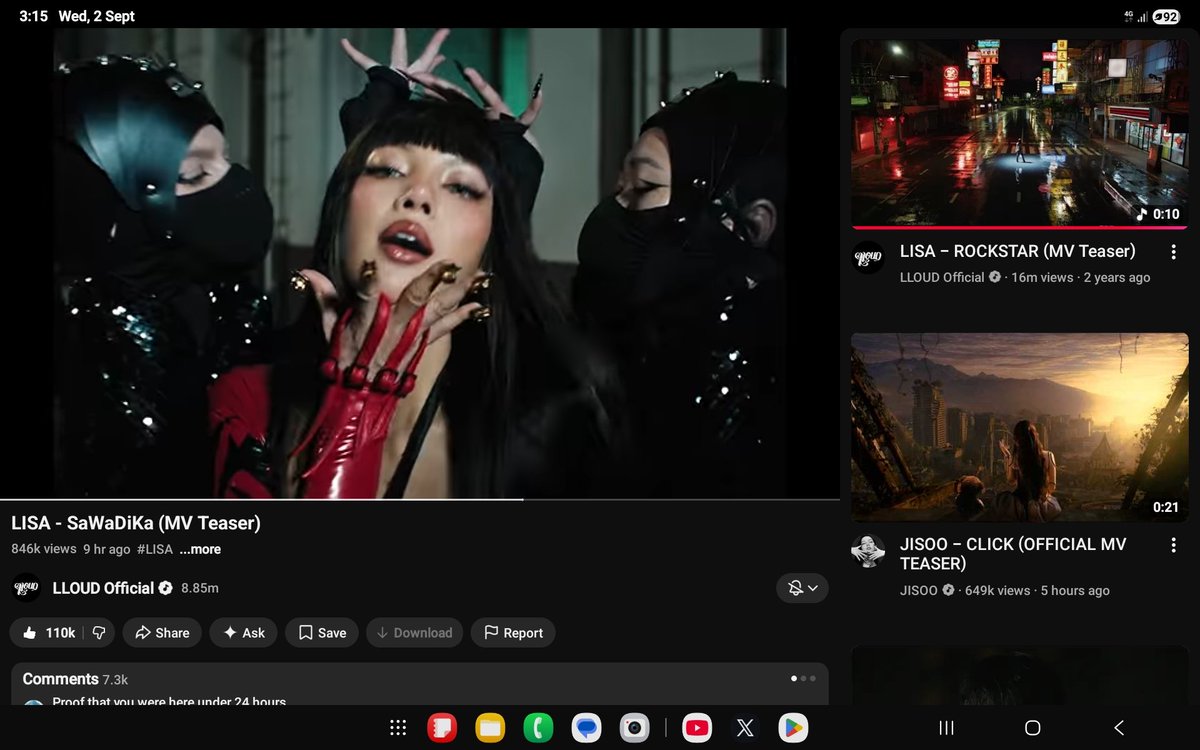Tap the 0:21 duration badge on JISOO video
Screen dimensions: 1200x750
pyautogui.click(x=1166, y=507)
